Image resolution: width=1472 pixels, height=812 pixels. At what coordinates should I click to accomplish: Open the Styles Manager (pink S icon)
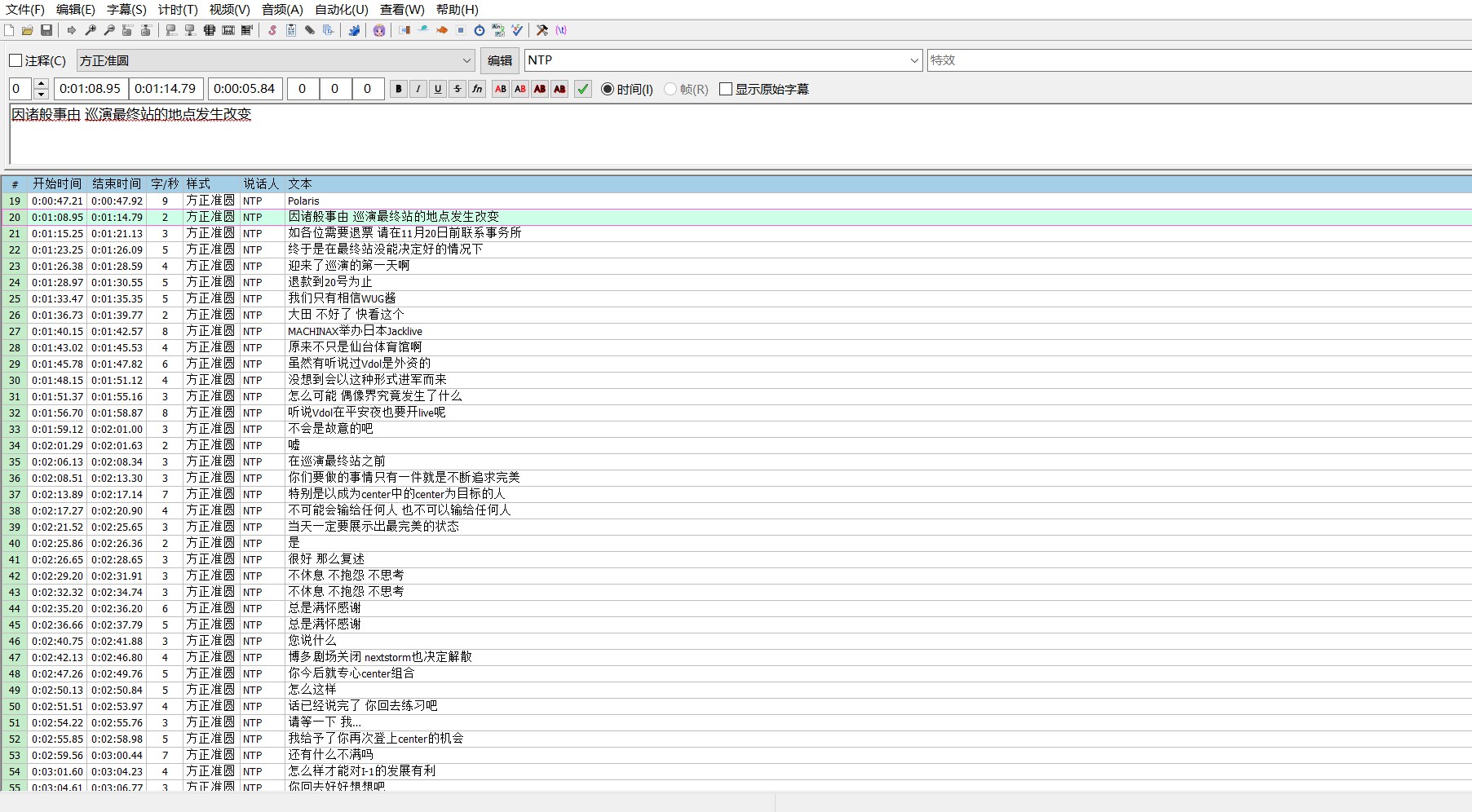[x=272, y=30]
